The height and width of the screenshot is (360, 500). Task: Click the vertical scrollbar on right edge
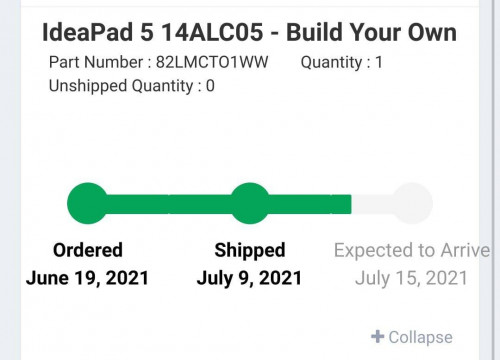[x=494, y=180]
